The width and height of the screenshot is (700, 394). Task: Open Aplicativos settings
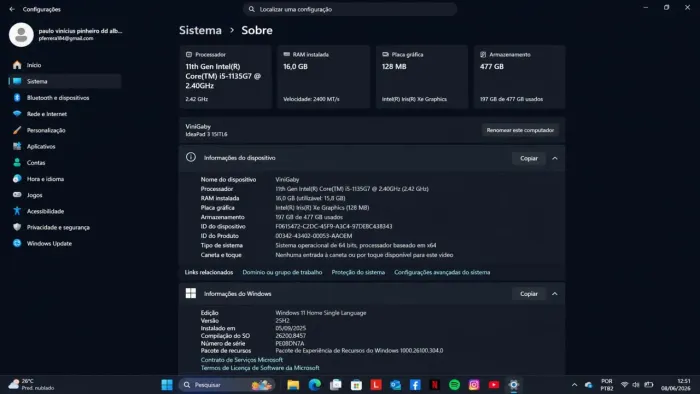coord(65,146)
